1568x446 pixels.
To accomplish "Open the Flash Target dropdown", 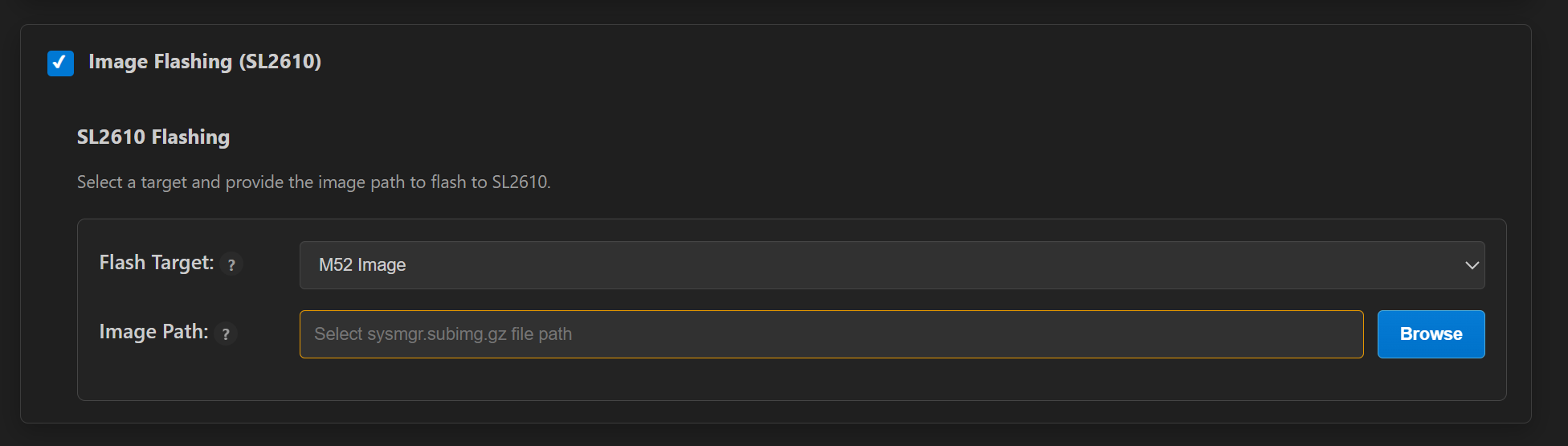I will pyautogui.click(x=891, y=265).
